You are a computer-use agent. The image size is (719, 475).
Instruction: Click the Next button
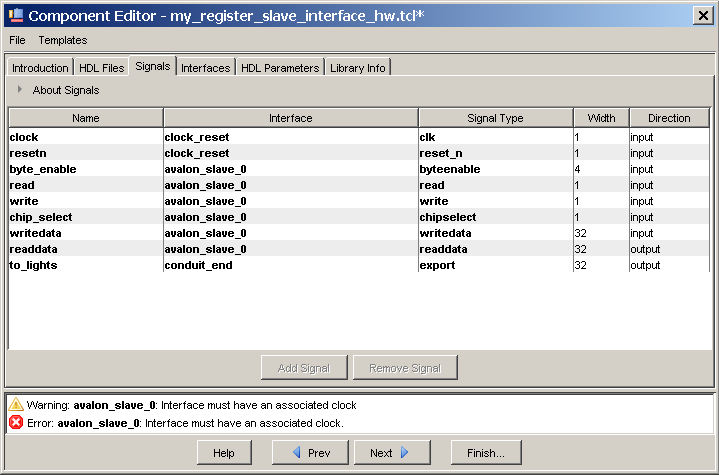(391, 453)
